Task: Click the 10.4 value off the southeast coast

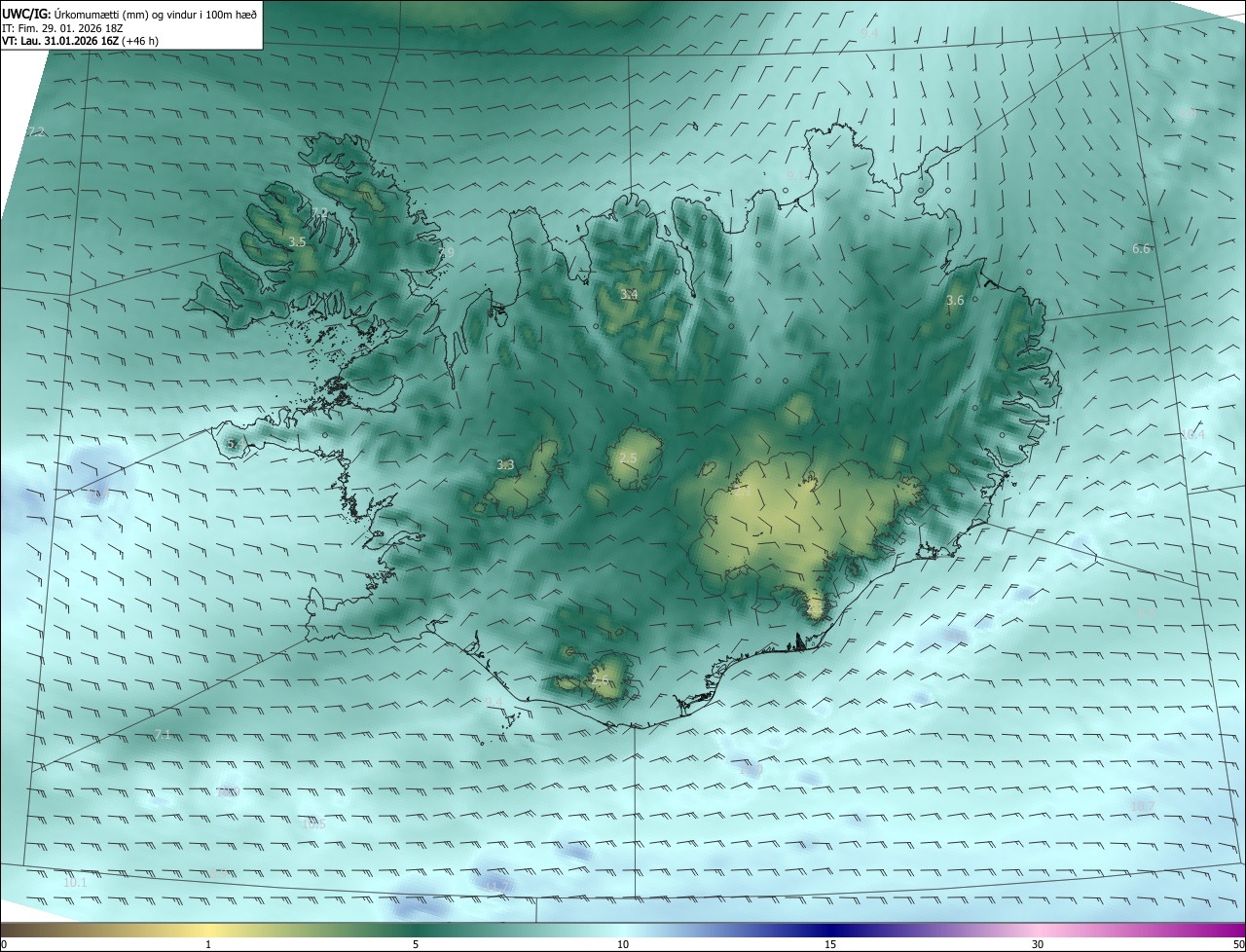Action: (1192, 435)
